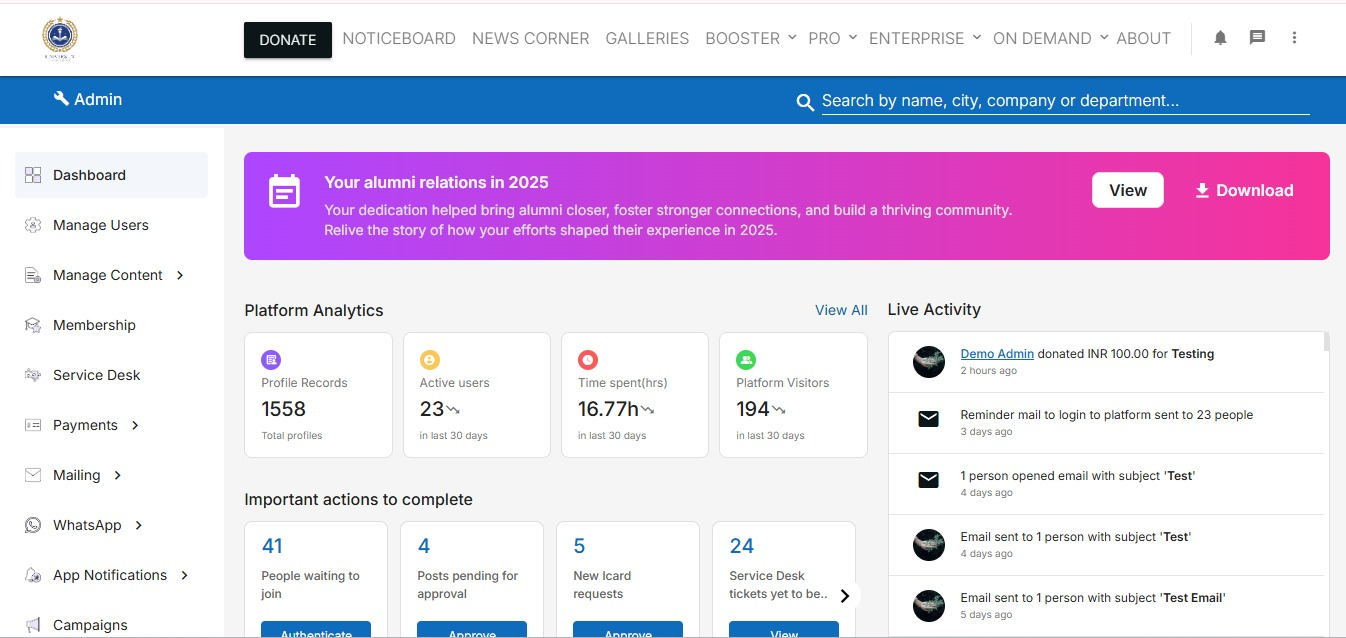Expand the Manage Content section
Viewport: 1346px width, 638px height.
pyautogui.click(x=180, y=275)
